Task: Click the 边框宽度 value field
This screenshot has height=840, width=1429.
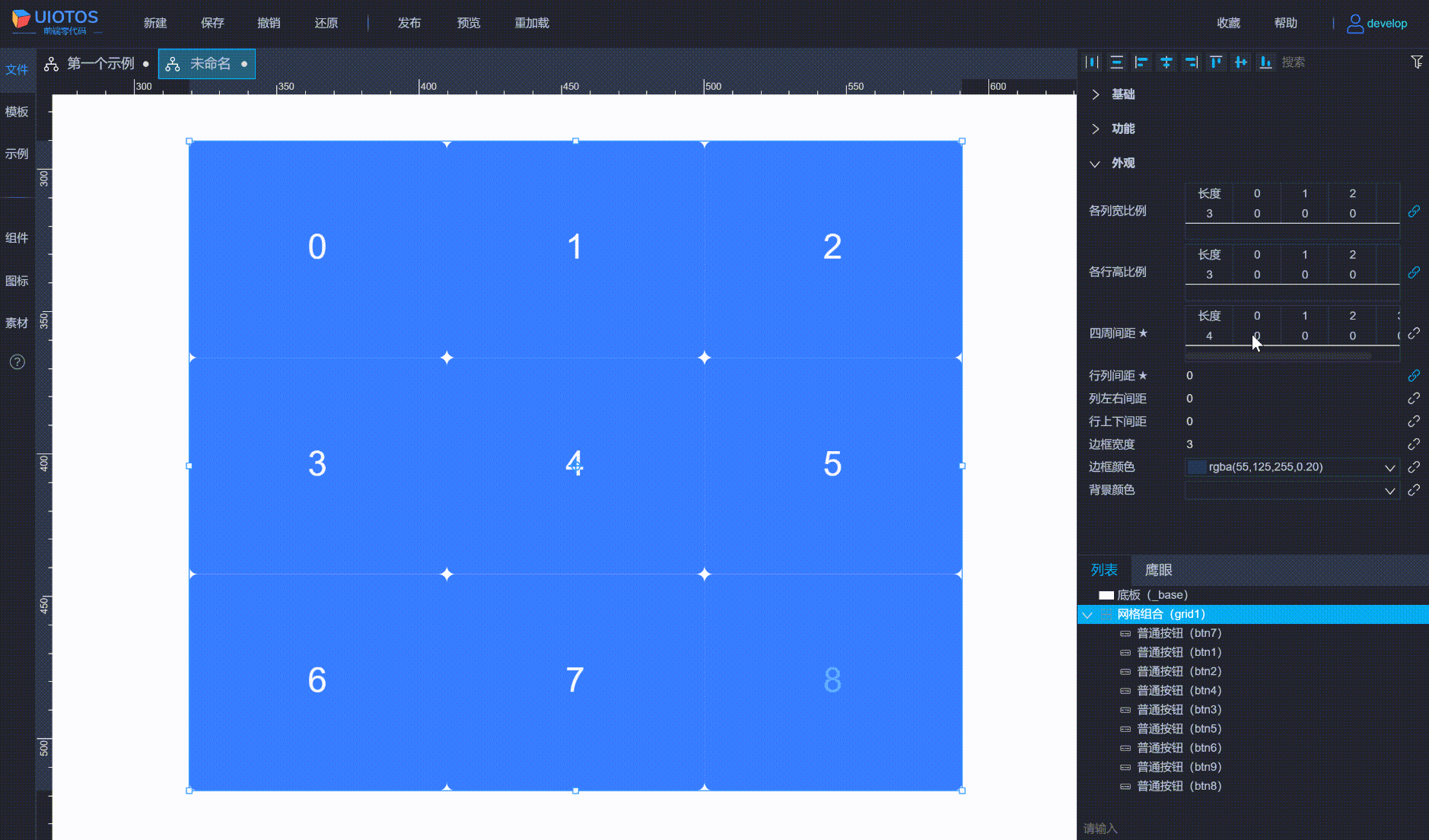Action: click(x=1292, y=444)
